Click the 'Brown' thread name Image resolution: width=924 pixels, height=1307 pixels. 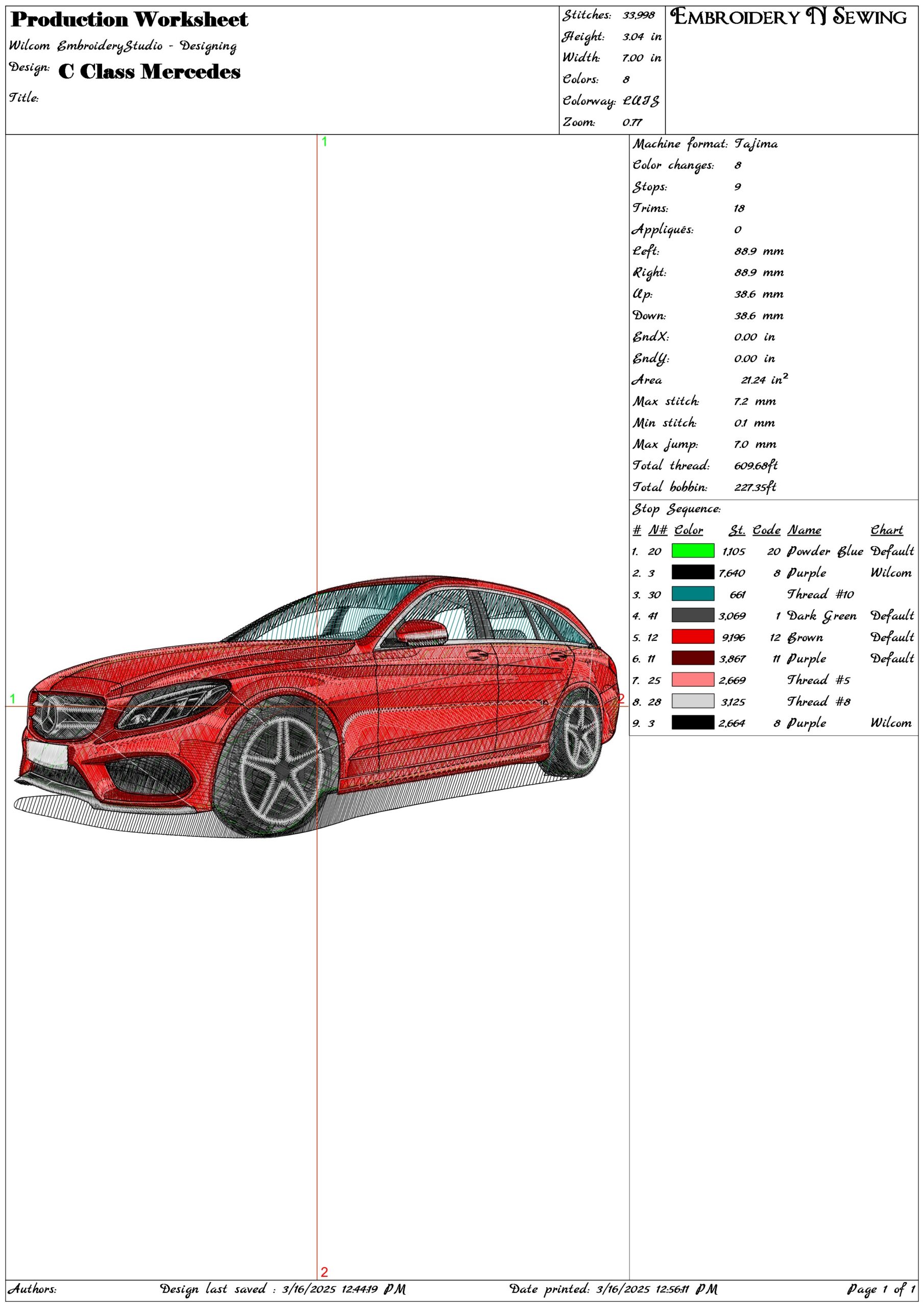805,637
